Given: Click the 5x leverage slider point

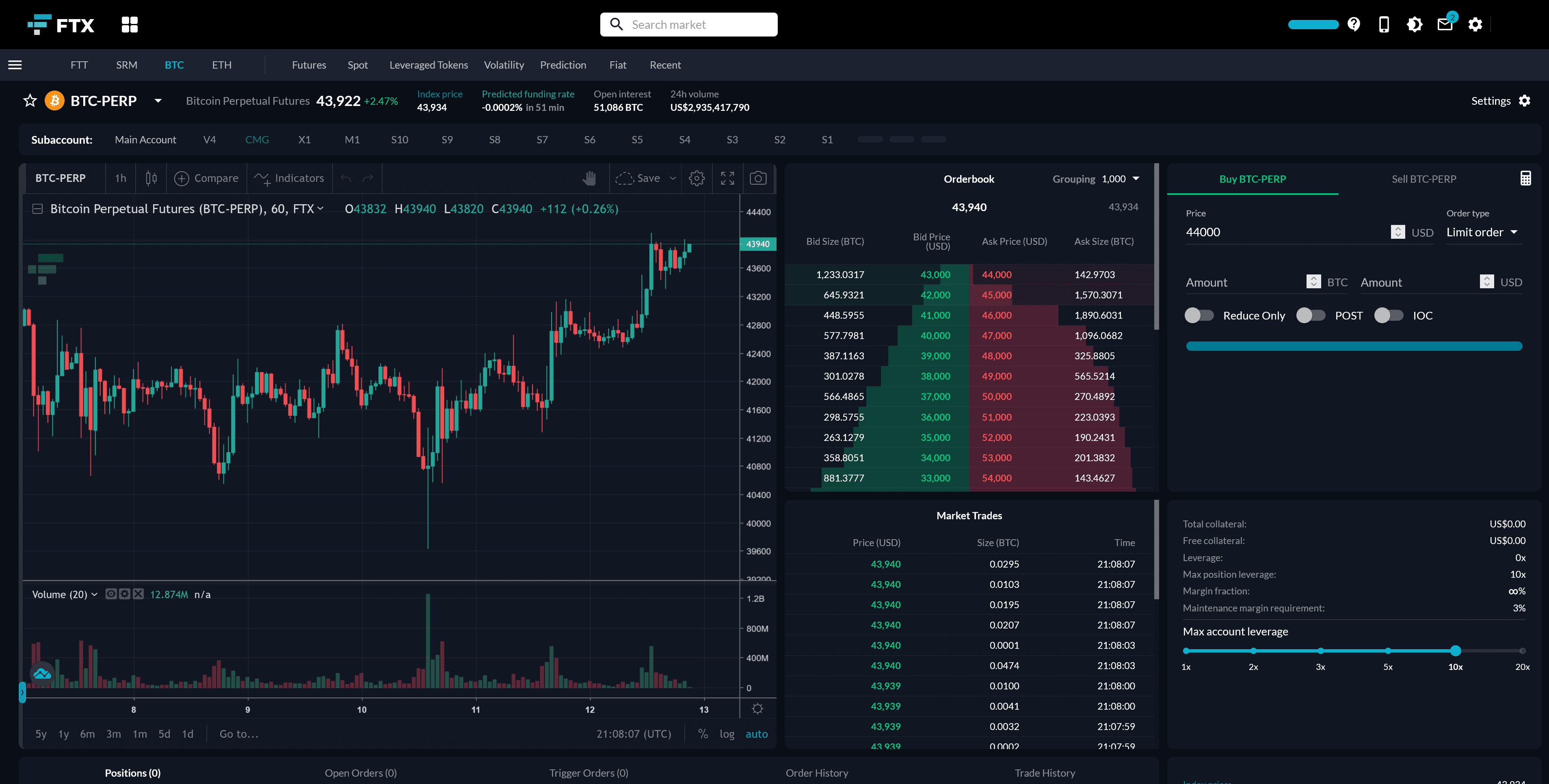Looking at the screenshot, I should click(1388, 650).
